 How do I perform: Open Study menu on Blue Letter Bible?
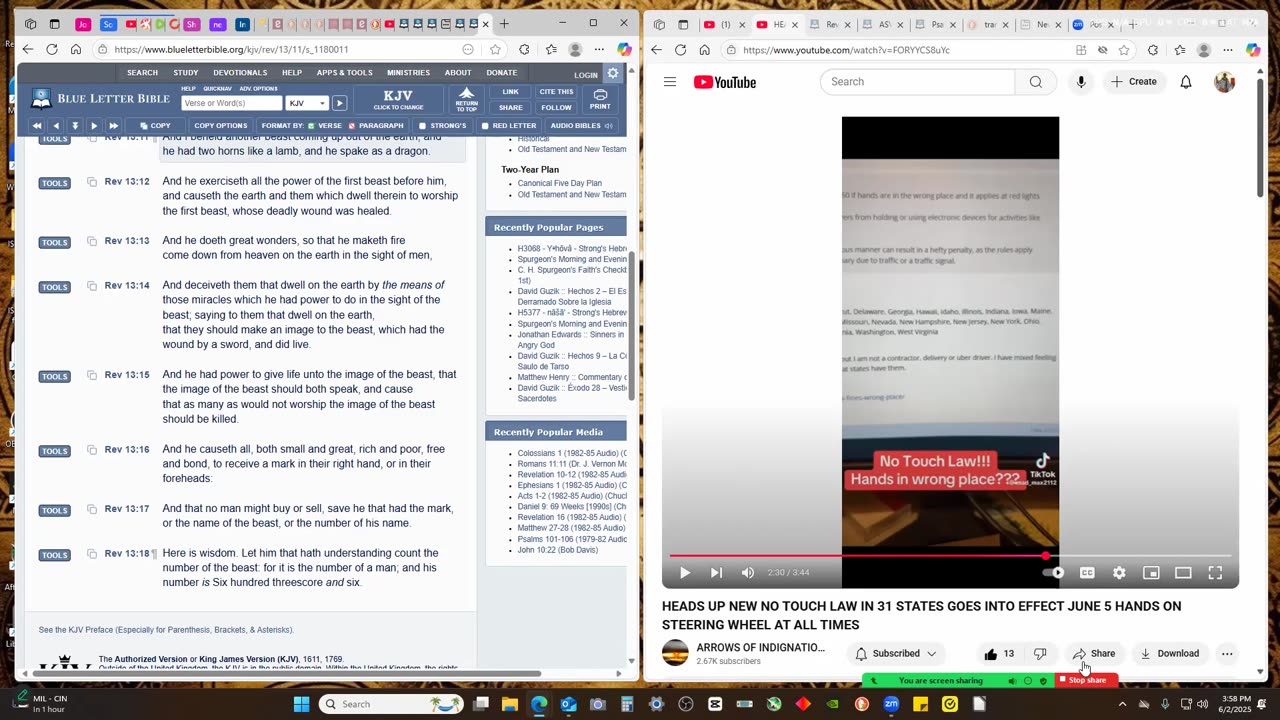click(x=185, y=73)
